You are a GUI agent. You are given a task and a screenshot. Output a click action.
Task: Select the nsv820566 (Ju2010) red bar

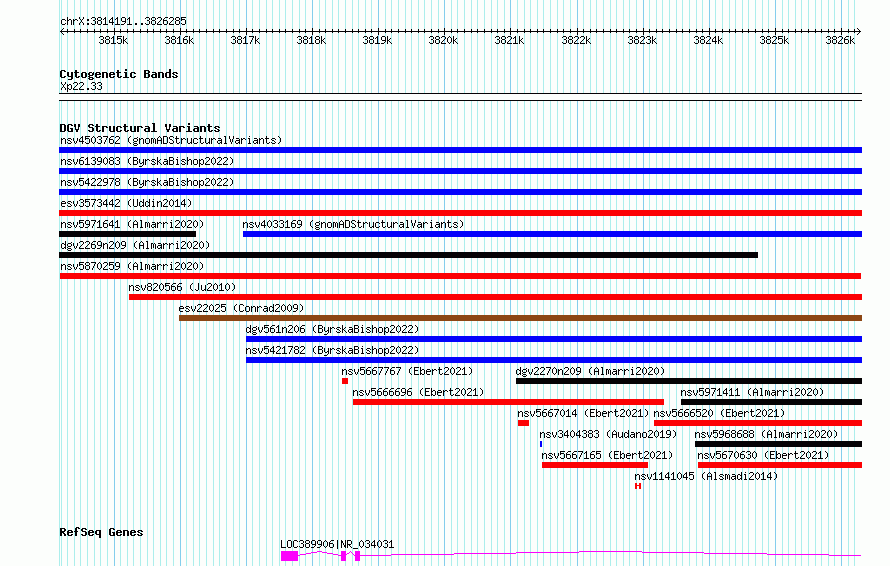496,297
